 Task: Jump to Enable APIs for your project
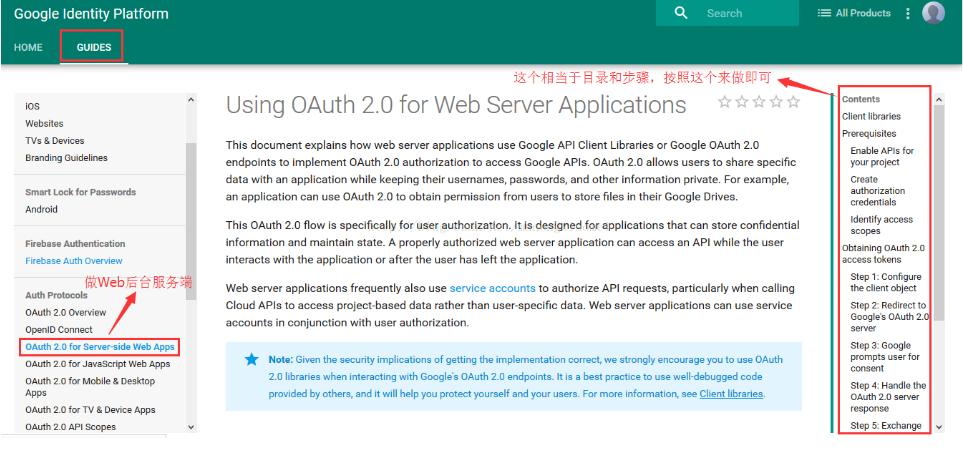882,157
